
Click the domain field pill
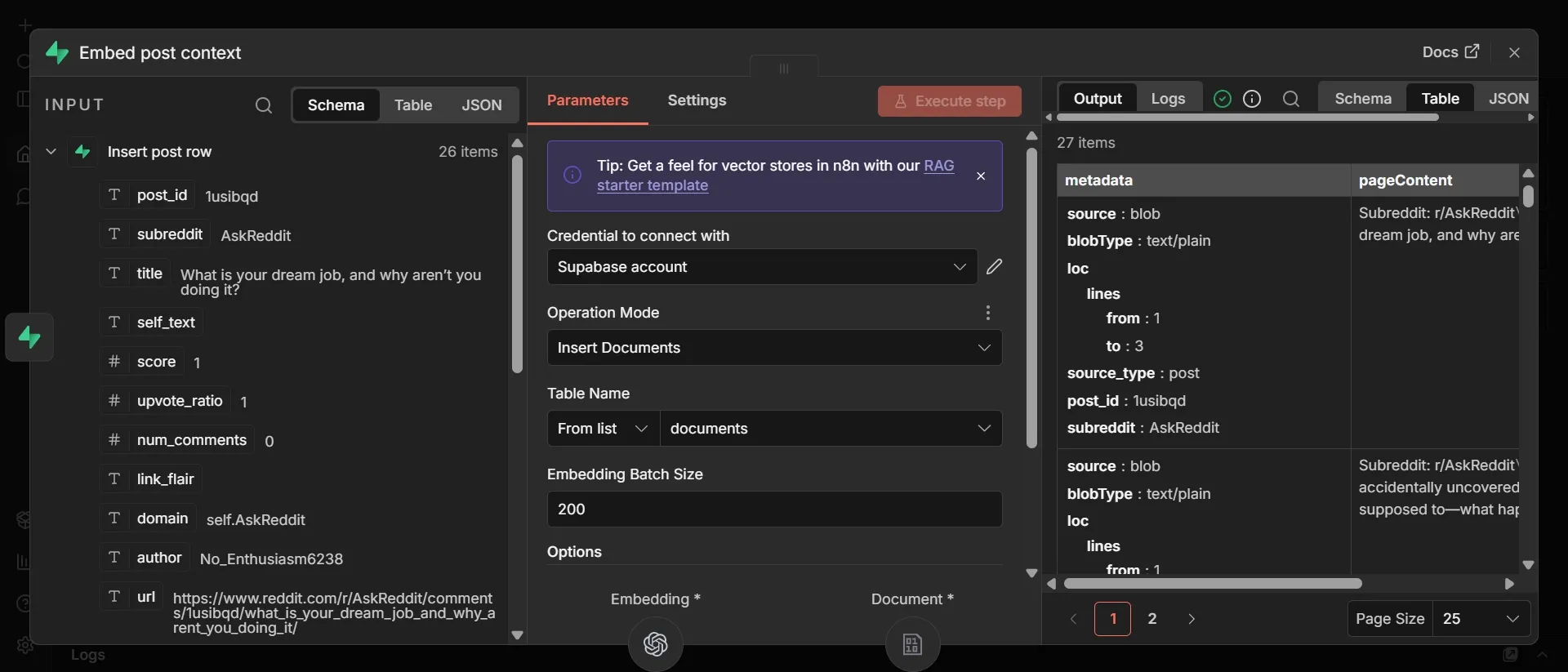pos(149,518)
